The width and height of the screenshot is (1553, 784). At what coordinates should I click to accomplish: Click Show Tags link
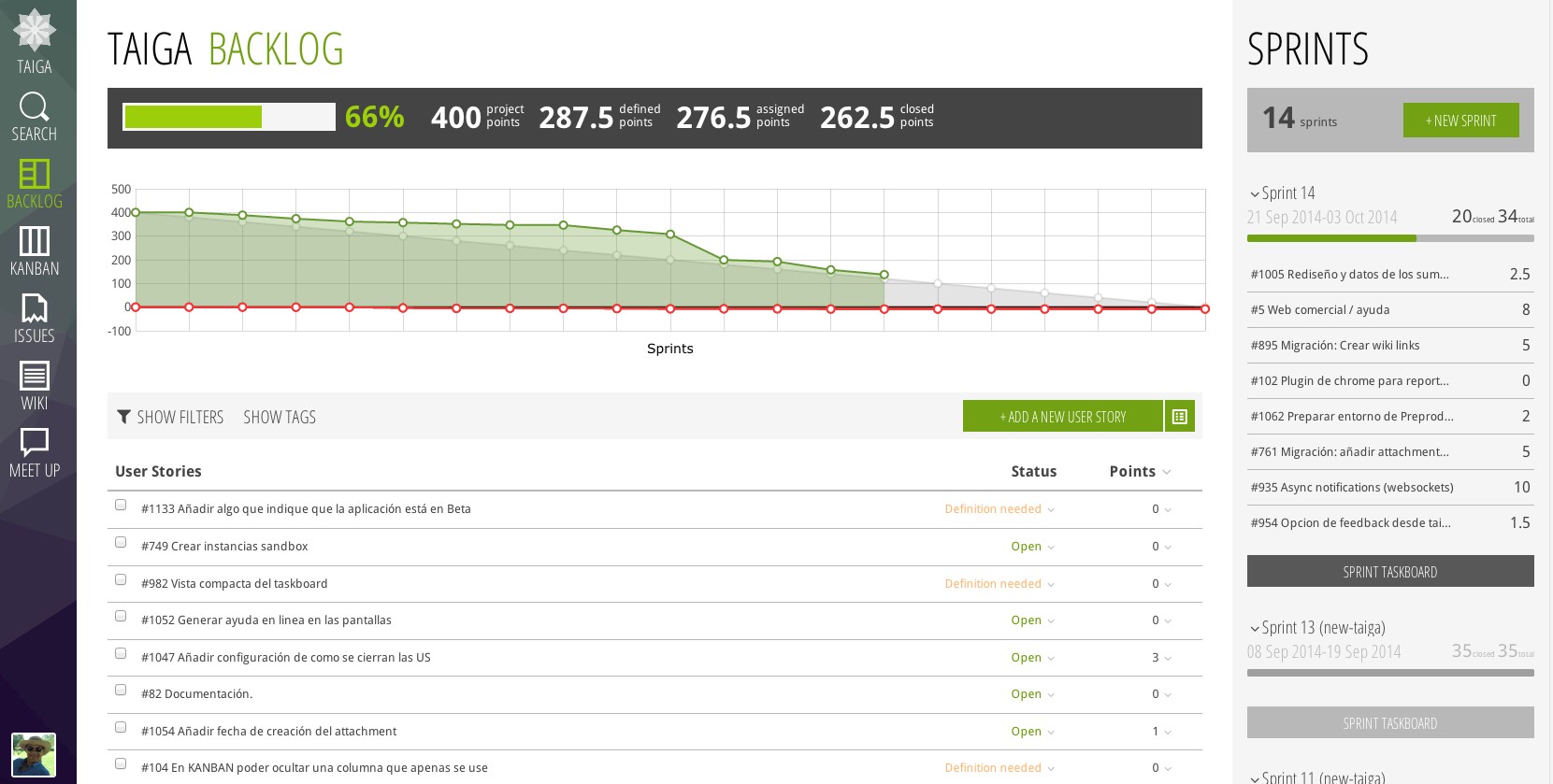click(280, 417)
